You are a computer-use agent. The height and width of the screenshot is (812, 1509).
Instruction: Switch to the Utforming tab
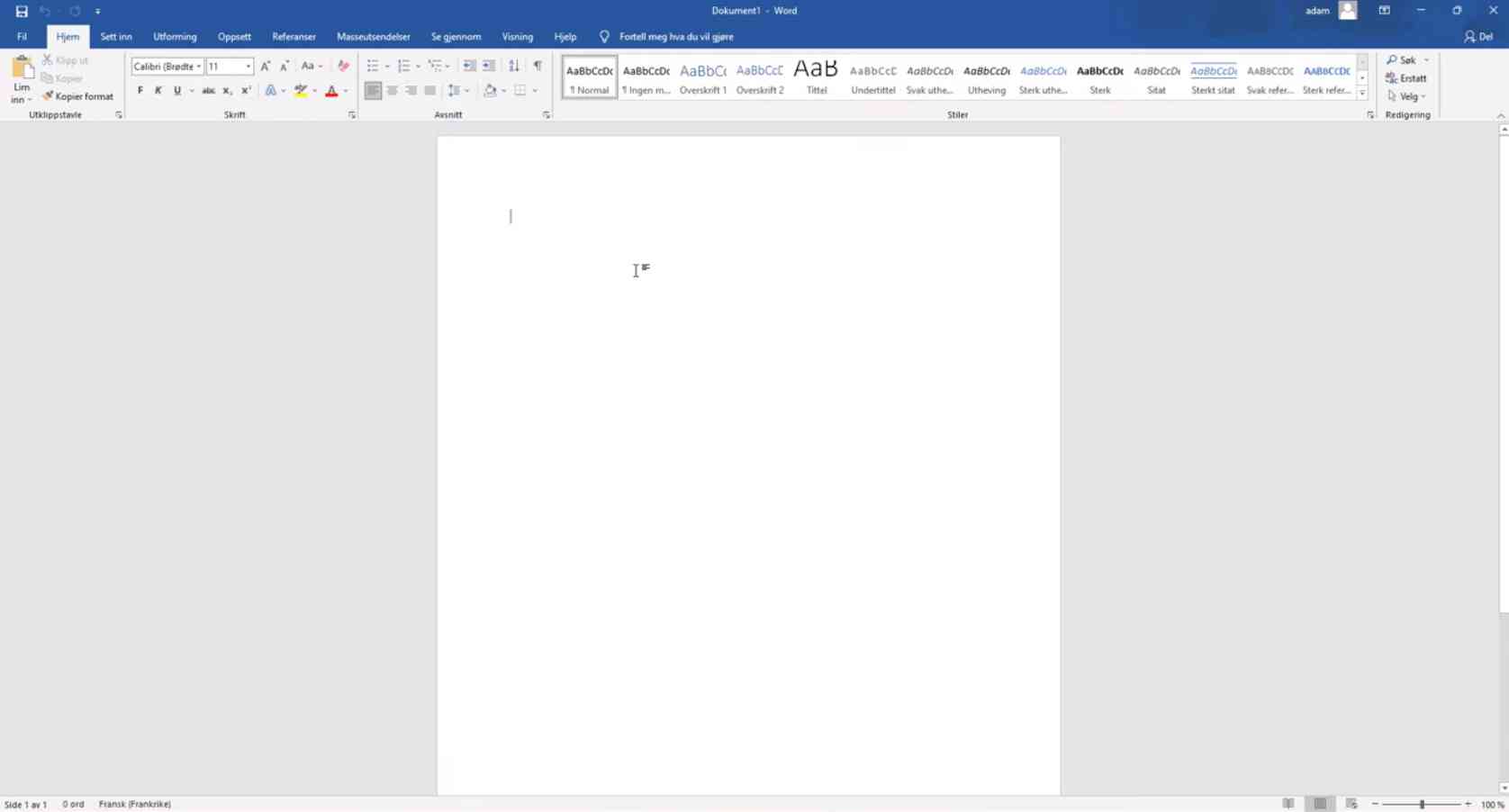[x=175, y=37]
